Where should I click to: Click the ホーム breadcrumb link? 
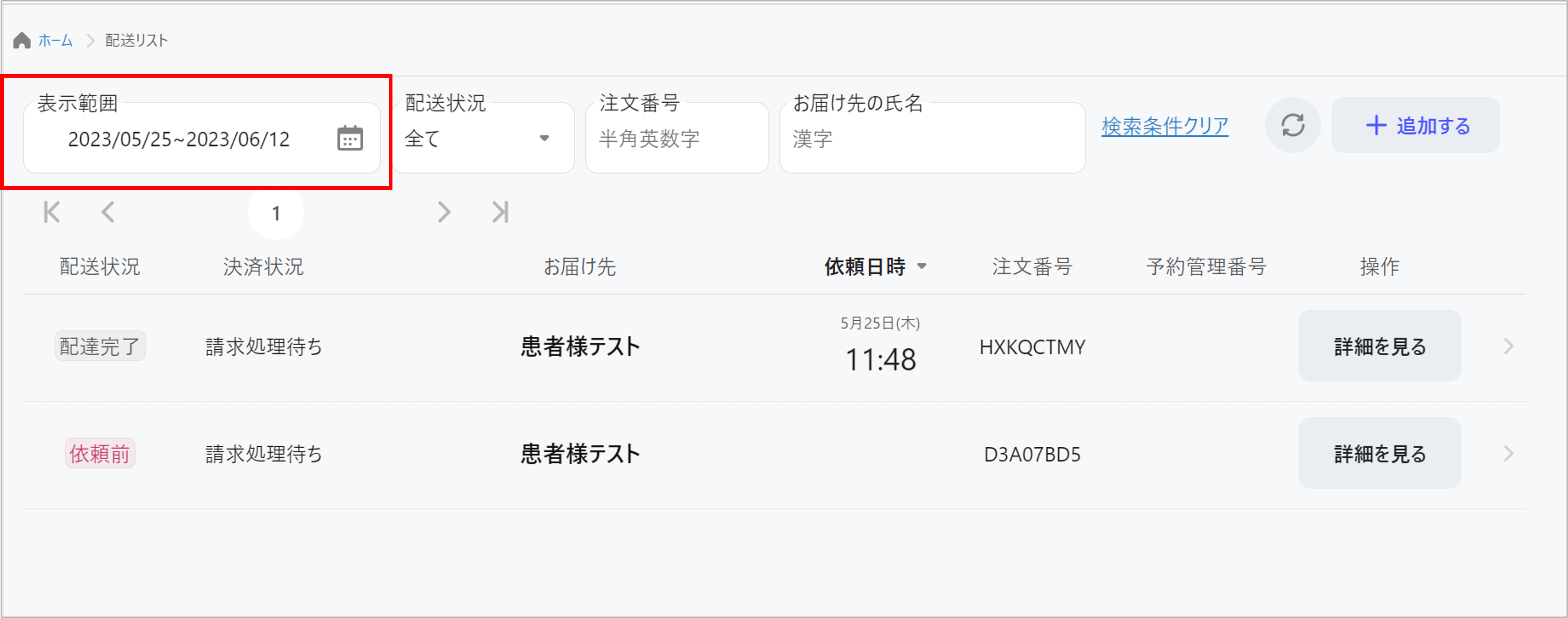pos(55,41)
